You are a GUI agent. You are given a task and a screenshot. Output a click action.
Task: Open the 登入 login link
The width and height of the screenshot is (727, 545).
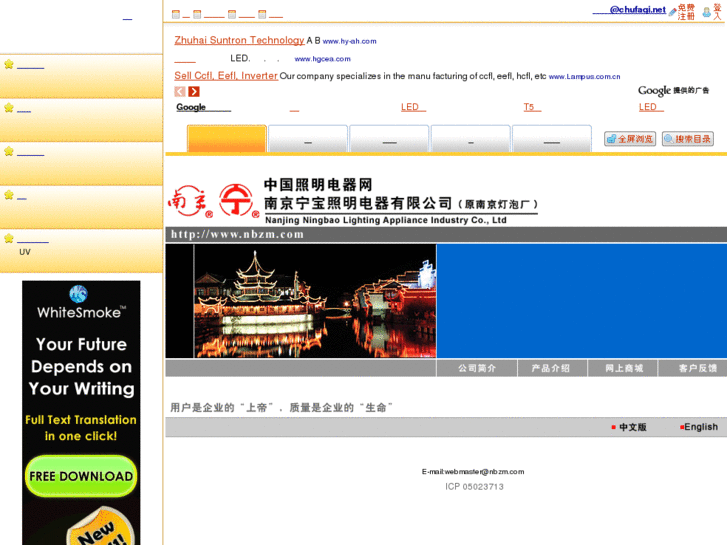717,12
